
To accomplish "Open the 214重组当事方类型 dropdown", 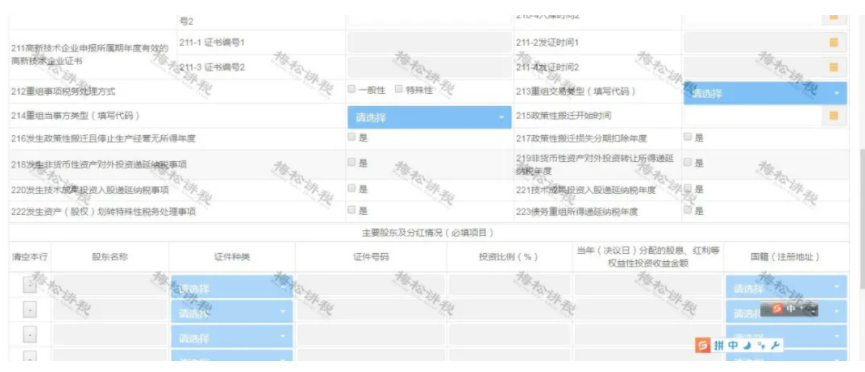I will click(429, 117).
